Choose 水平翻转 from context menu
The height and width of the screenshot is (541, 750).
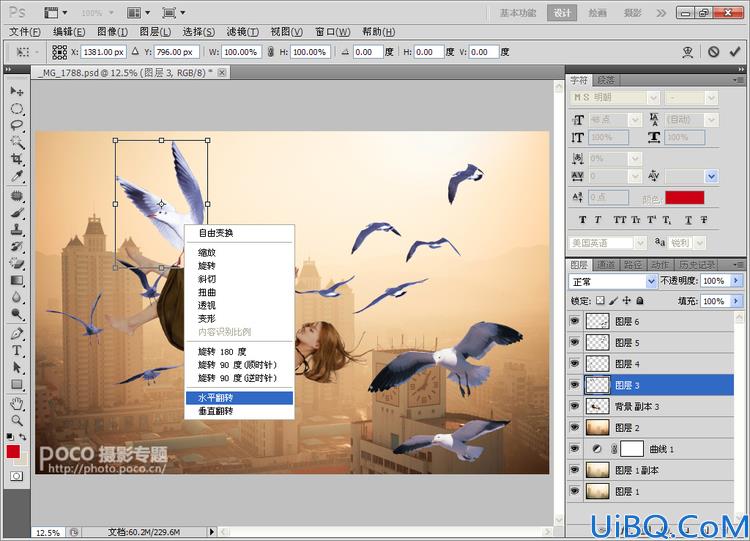(x=239, y=397)
